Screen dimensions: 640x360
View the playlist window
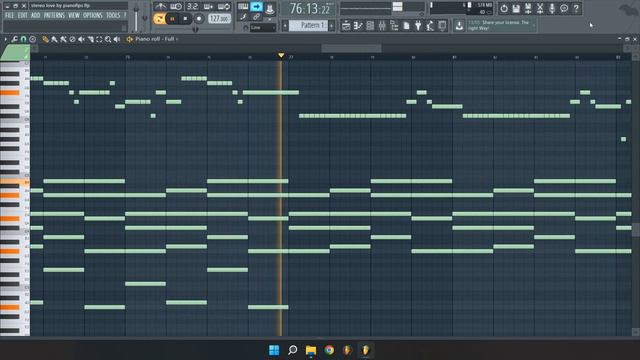tap(346, 26)
